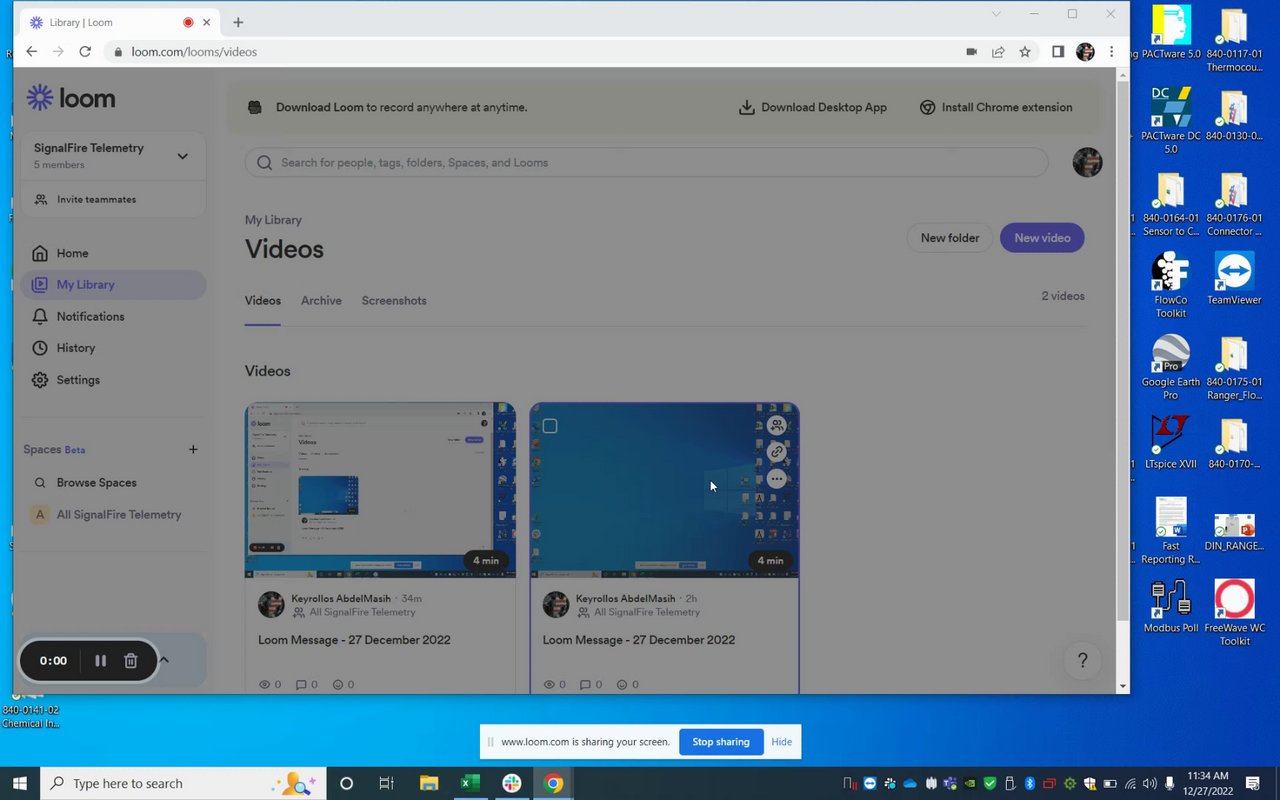Screen dimensions: 1280x800
Task: Click the address bar URL
Action: pos(194,52)
